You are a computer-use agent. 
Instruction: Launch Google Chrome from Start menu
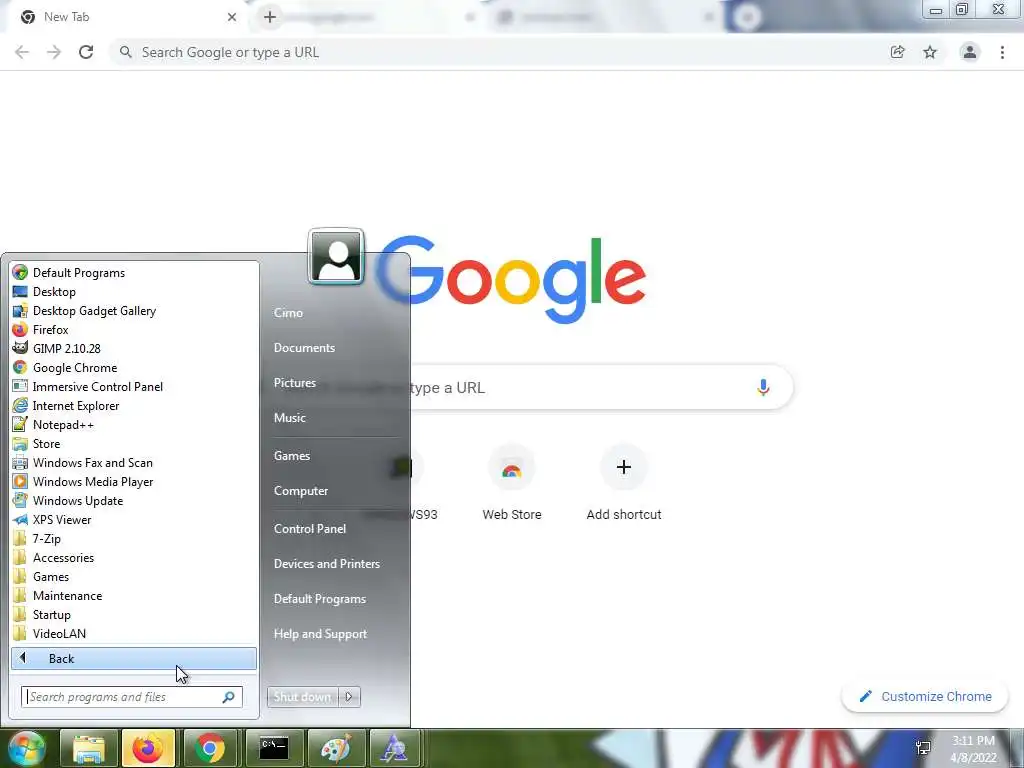click(x=134, y=368)
